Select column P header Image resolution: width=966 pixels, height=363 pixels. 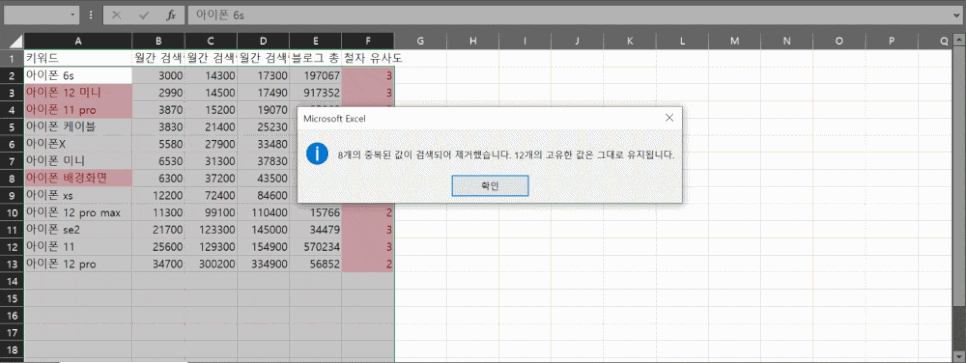(x=891, y=41)
